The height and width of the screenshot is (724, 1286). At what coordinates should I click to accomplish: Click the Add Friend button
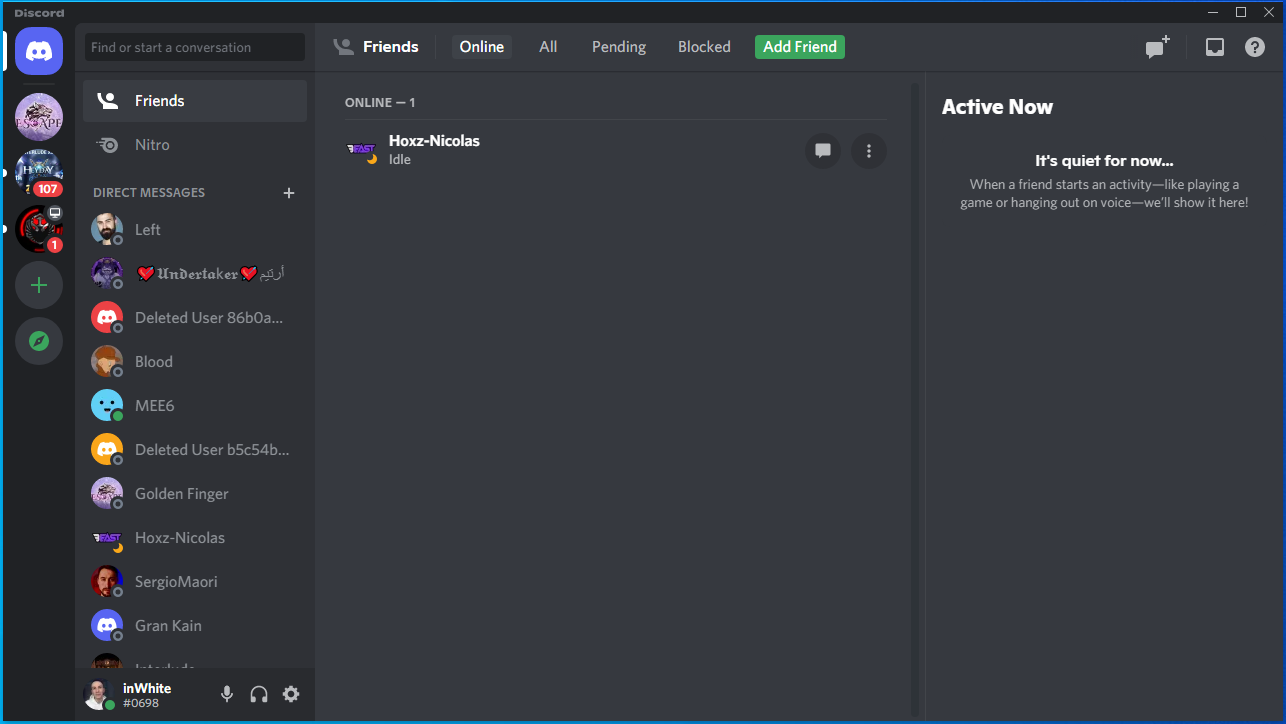(x=800, y=47)
